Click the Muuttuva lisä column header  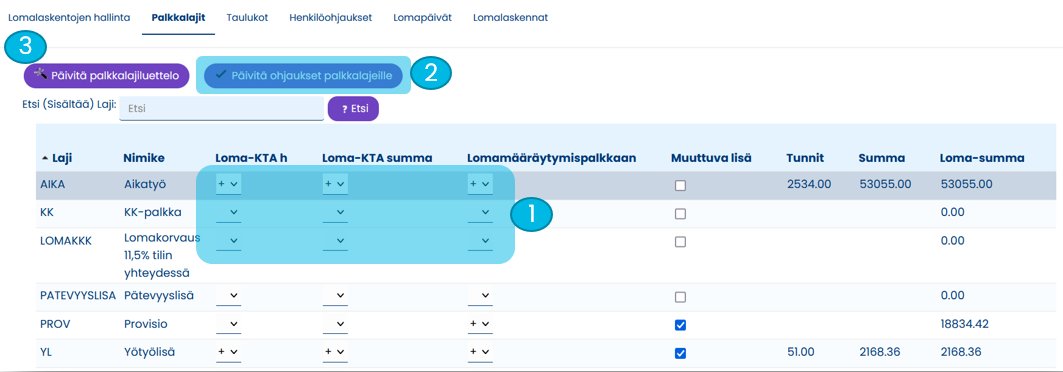(710, 158)
